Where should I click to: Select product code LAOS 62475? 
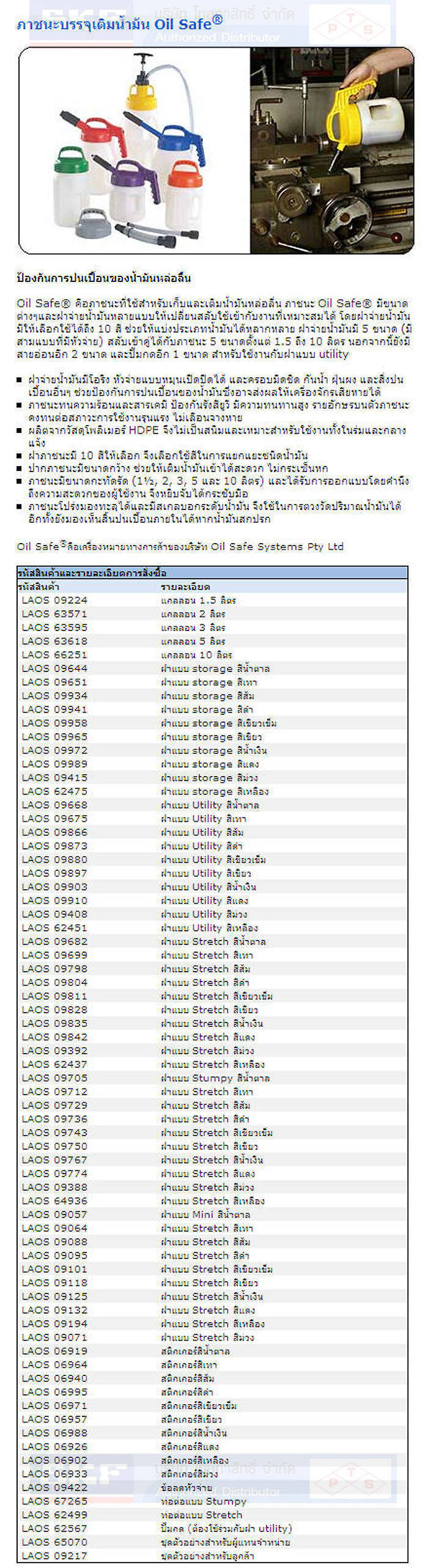click(x=54, y=791)
